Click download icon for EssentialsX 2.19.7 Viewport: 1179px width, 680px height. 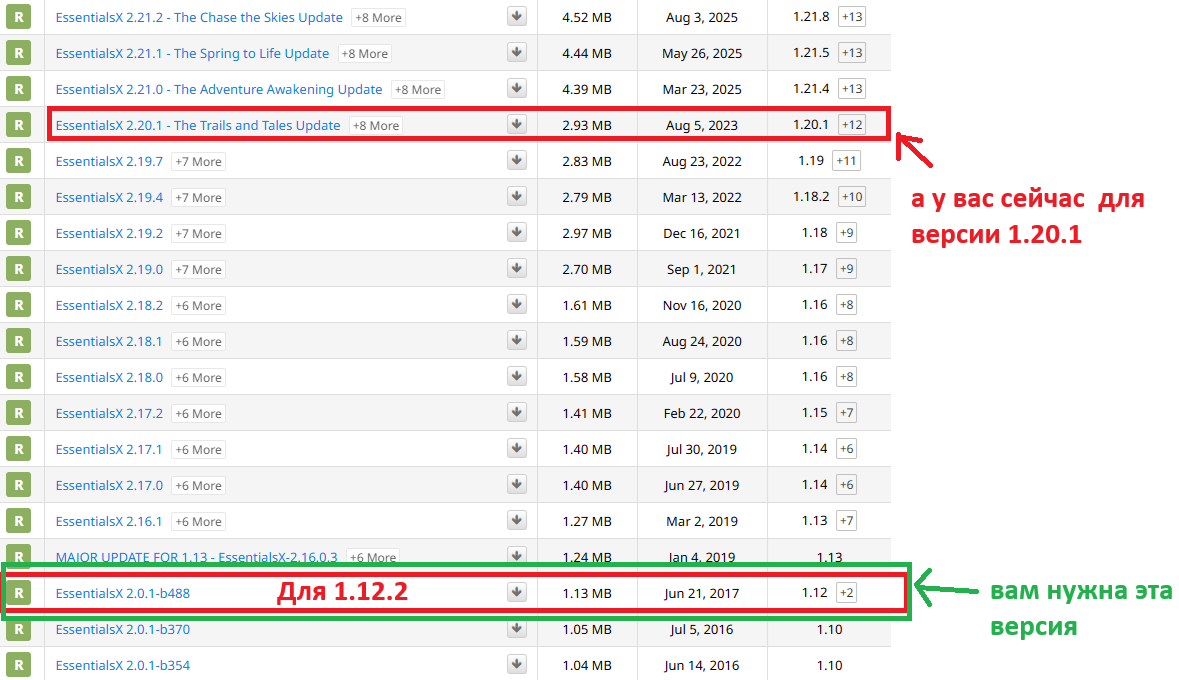[516, 161]
